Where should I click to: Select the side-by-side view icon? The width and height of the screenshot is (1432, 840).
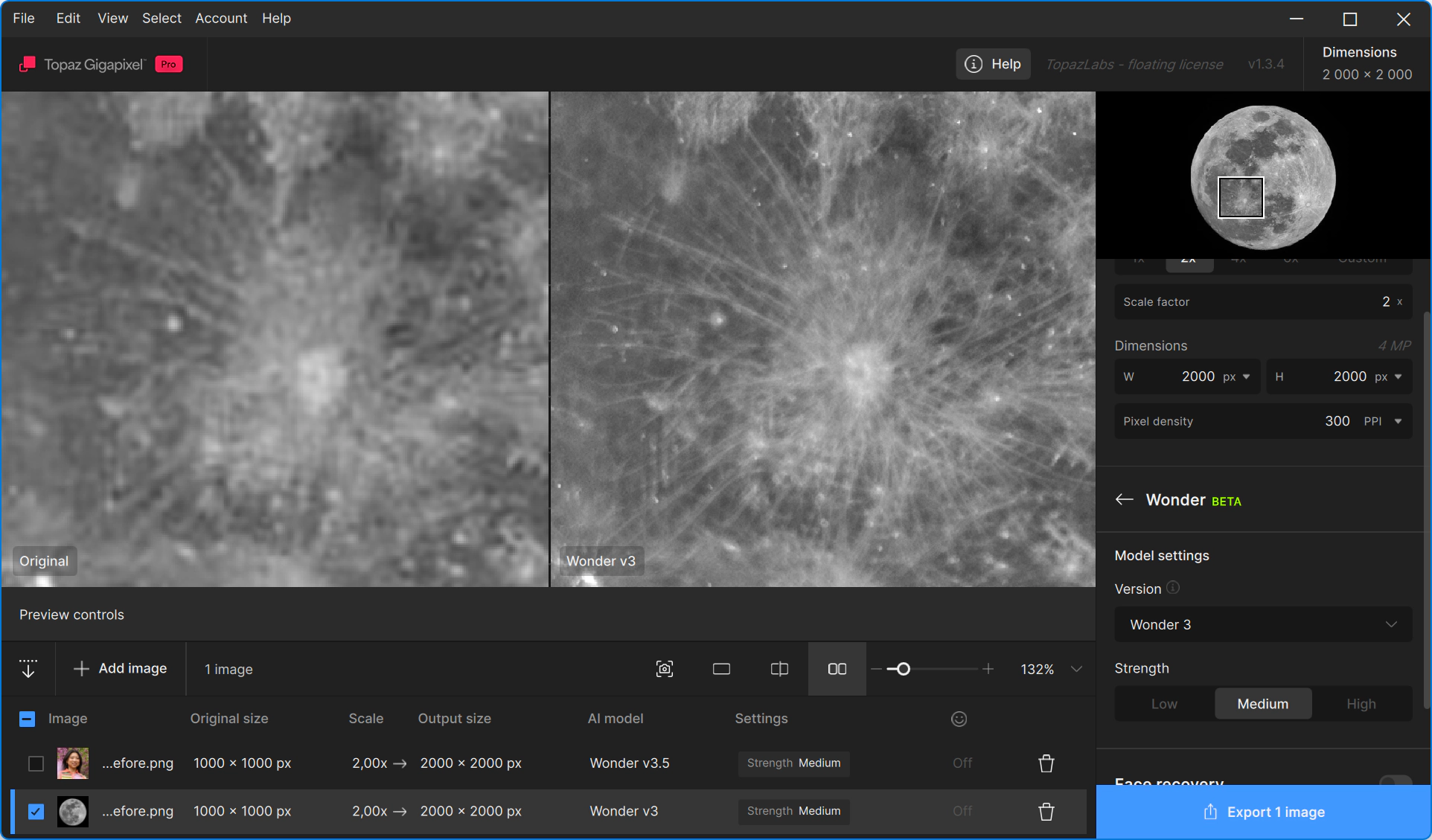837,669
